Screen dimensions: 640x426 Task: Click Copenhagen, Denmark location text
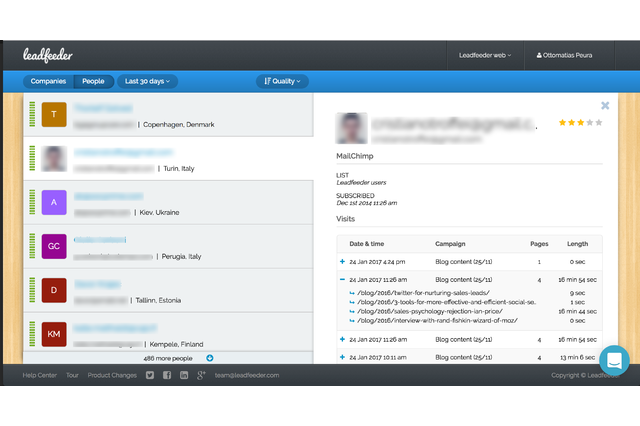[x=178, y=124]
